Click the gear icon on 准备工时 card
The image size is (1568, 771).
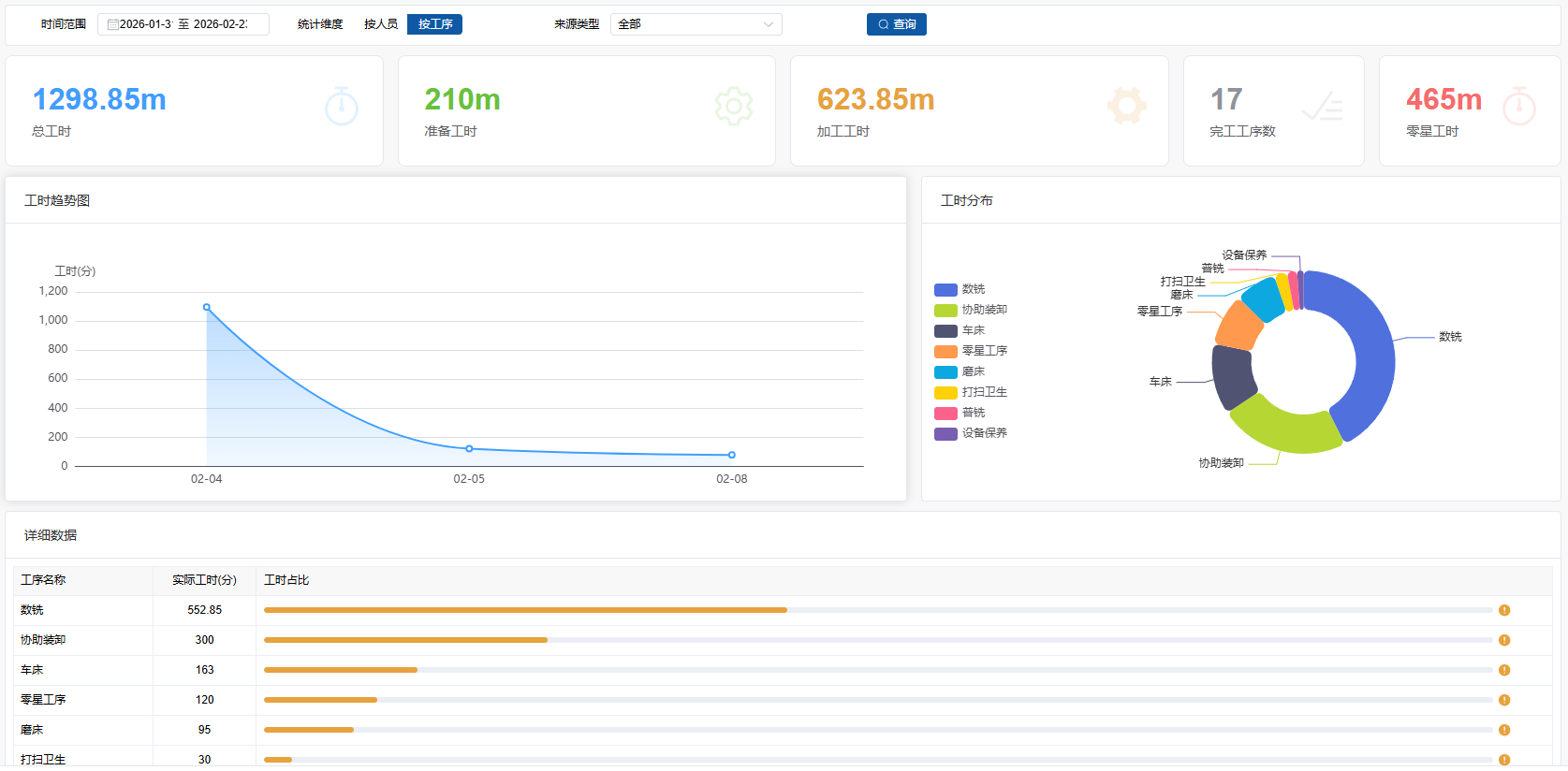(733, 107)
